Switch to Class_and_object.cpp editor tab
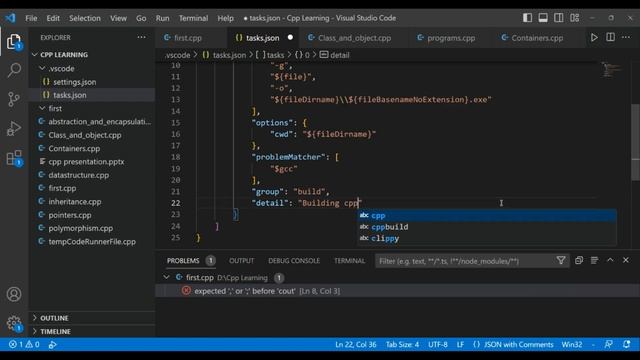The width and height of the screenshot is (640, 360). (354, 38)
